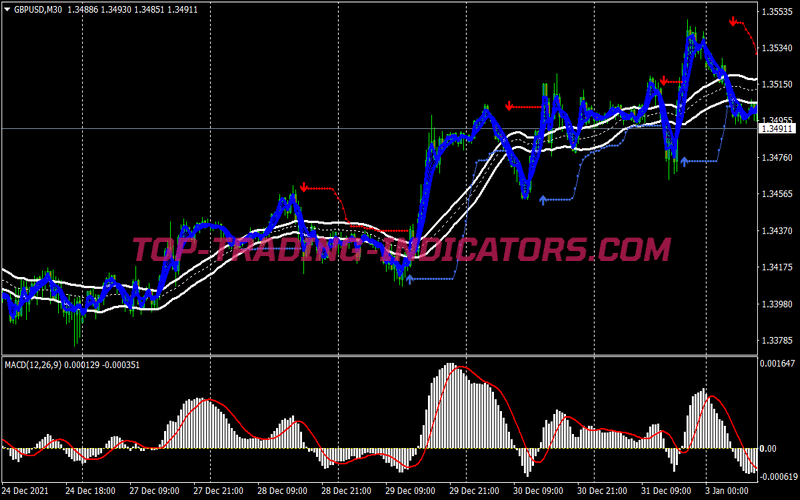Click the 1.35340 price axis label

pos(776,47)
